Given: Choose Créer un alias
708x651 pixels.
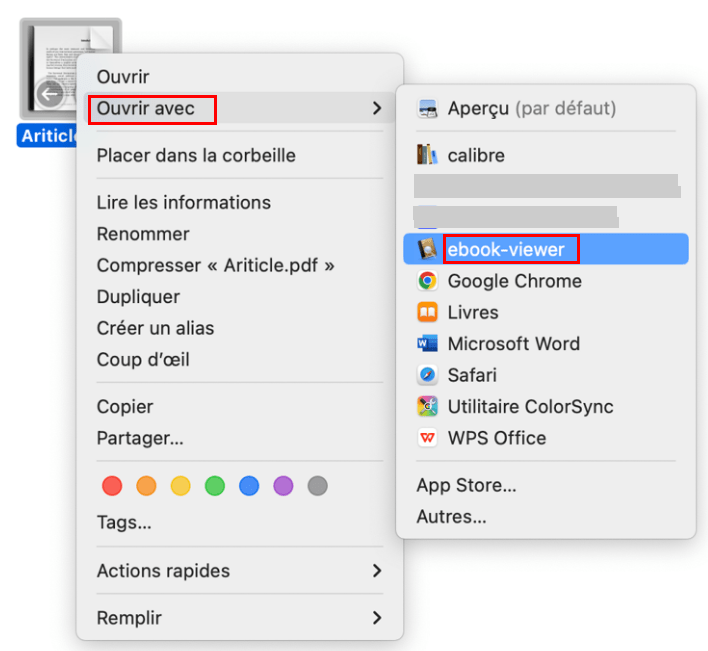Looking at the screenshot, I should point(239,328).
